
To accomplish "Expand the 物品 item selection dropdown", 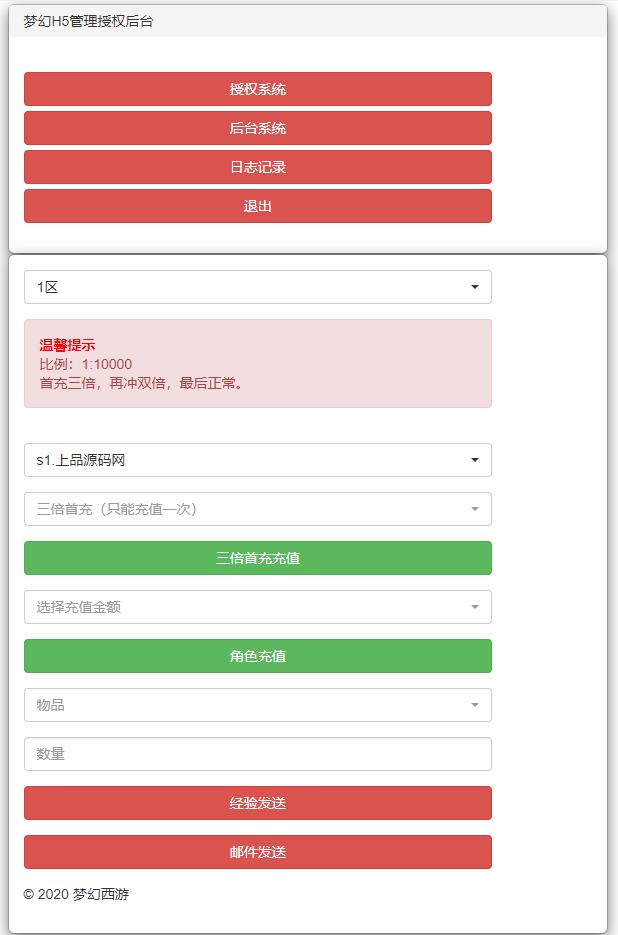I will [x=255, y=705].
